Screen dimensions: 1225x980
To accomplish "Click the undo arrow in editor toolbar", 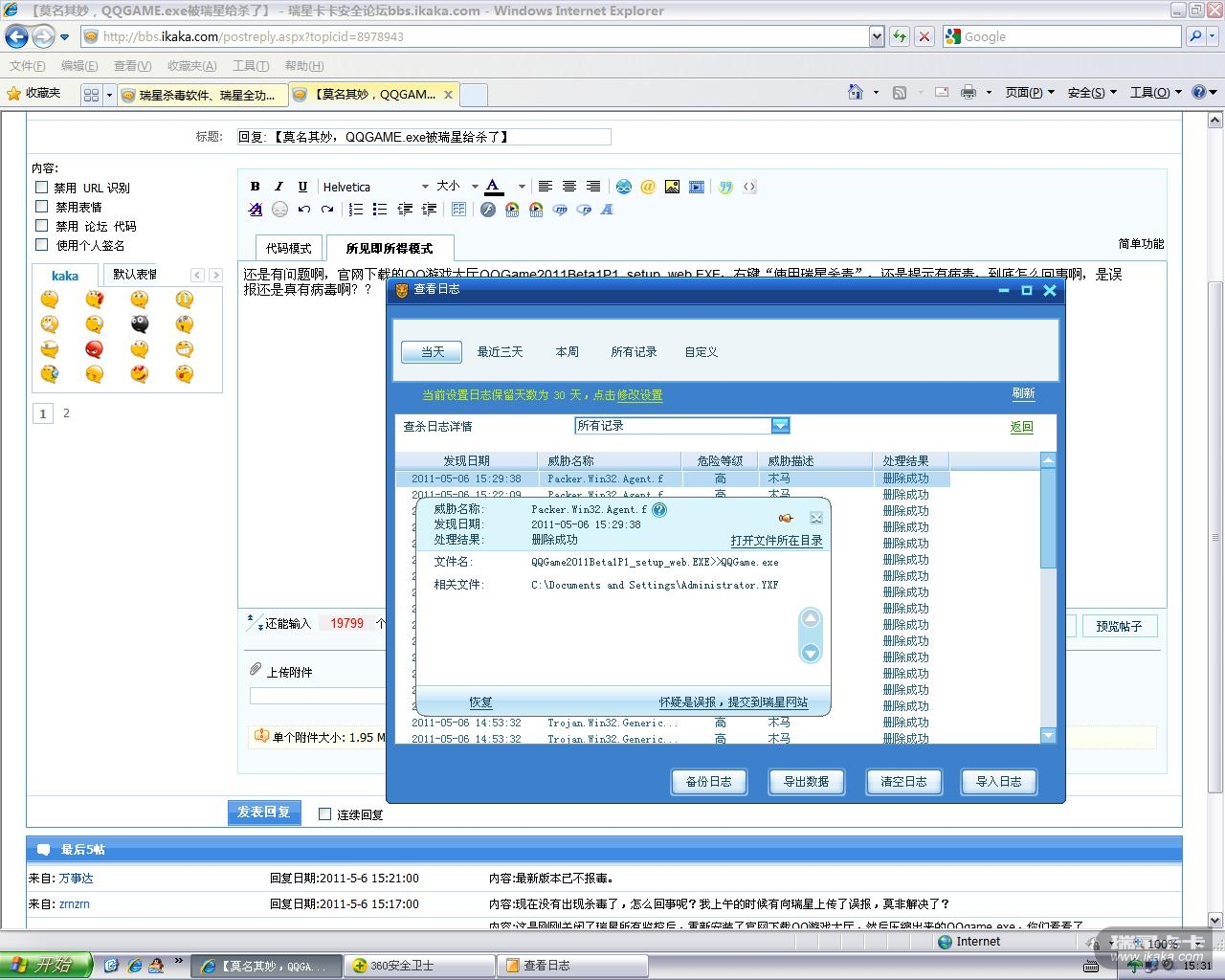I will pyautogui.click(x=304, y=210).
